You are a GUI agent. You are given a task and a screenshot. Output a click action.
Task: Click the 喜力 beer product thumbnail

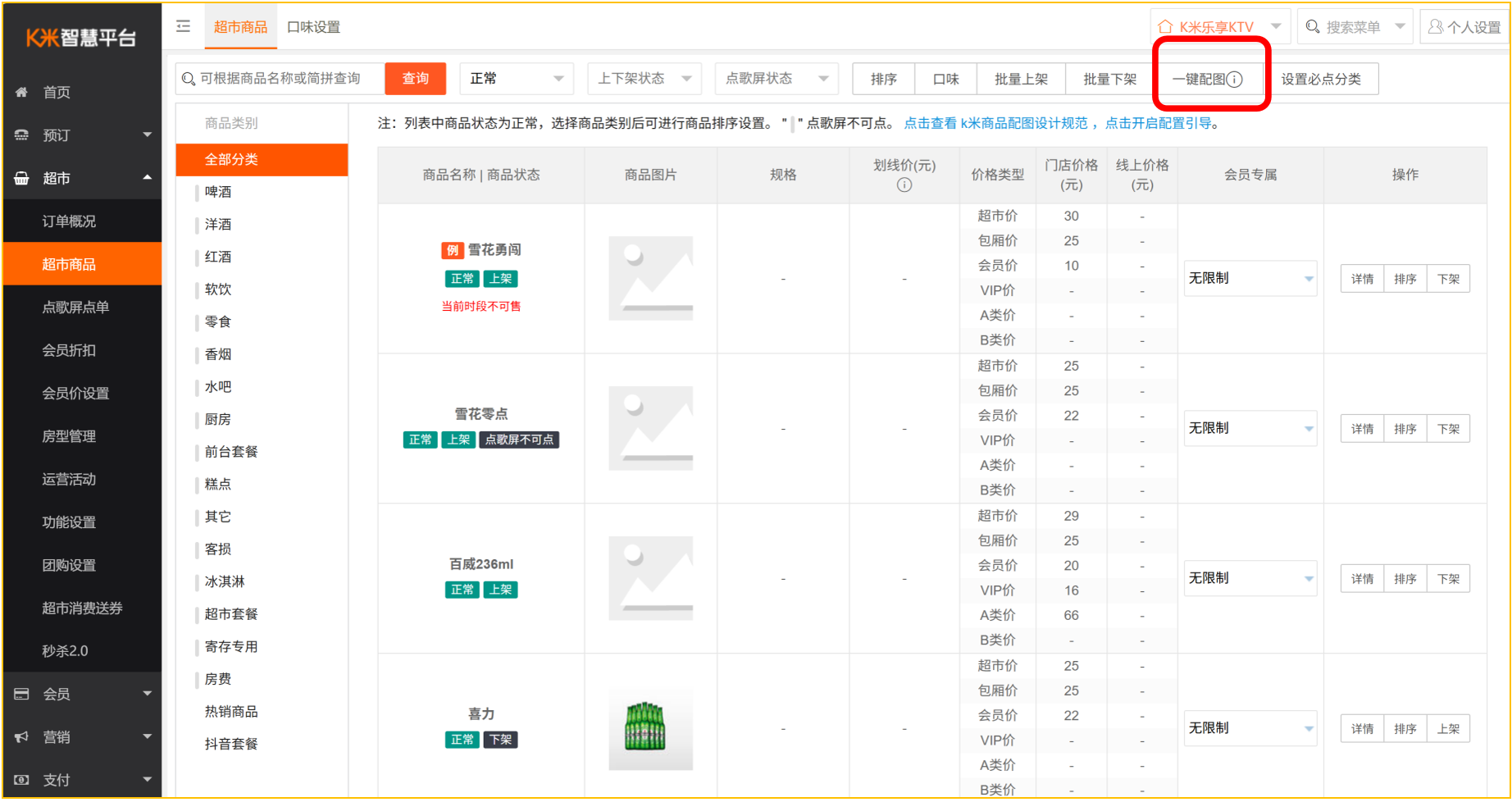650,727
